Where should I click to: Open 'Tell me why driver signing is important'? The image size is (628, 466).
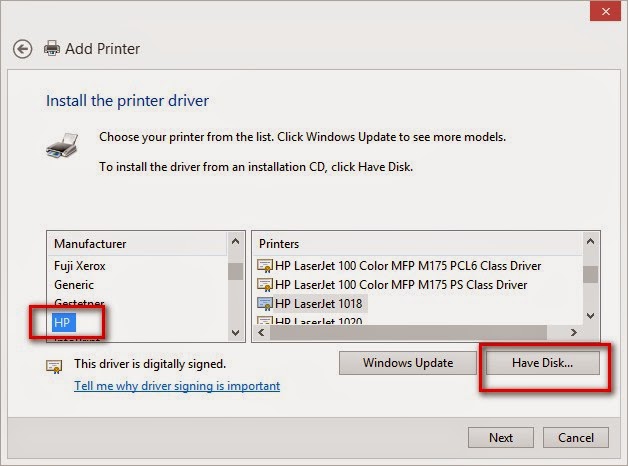click(177, 386)
